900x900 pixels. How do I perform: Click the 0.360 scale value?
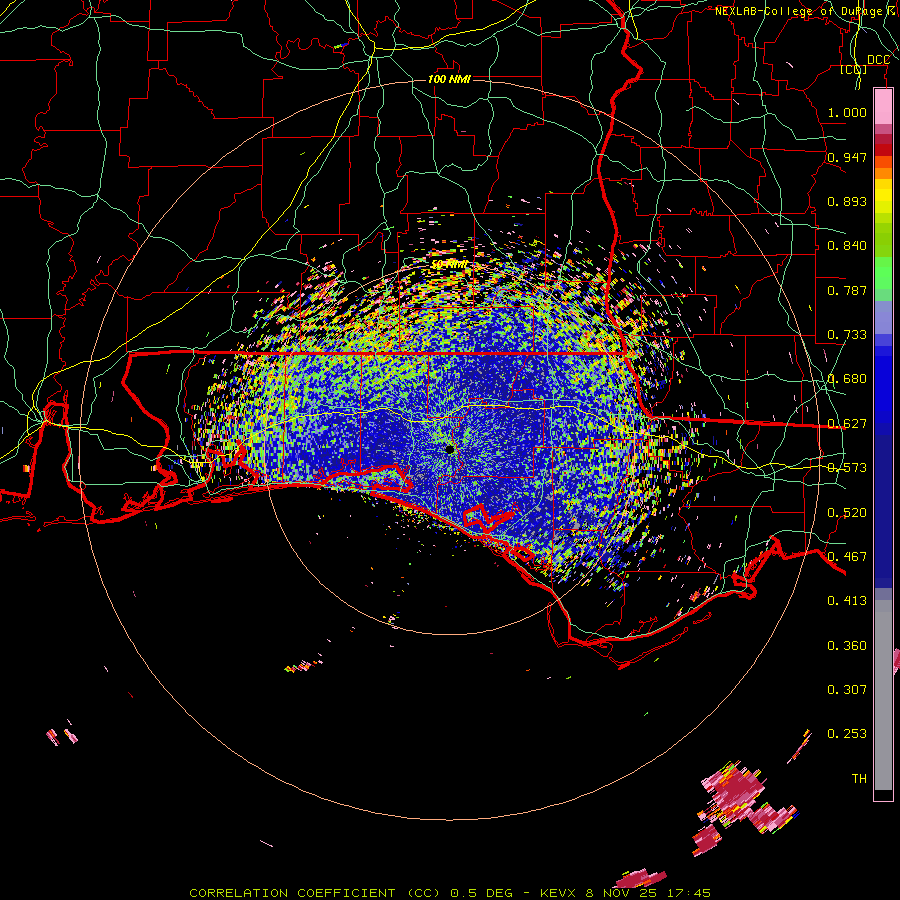tap(847, 646)
